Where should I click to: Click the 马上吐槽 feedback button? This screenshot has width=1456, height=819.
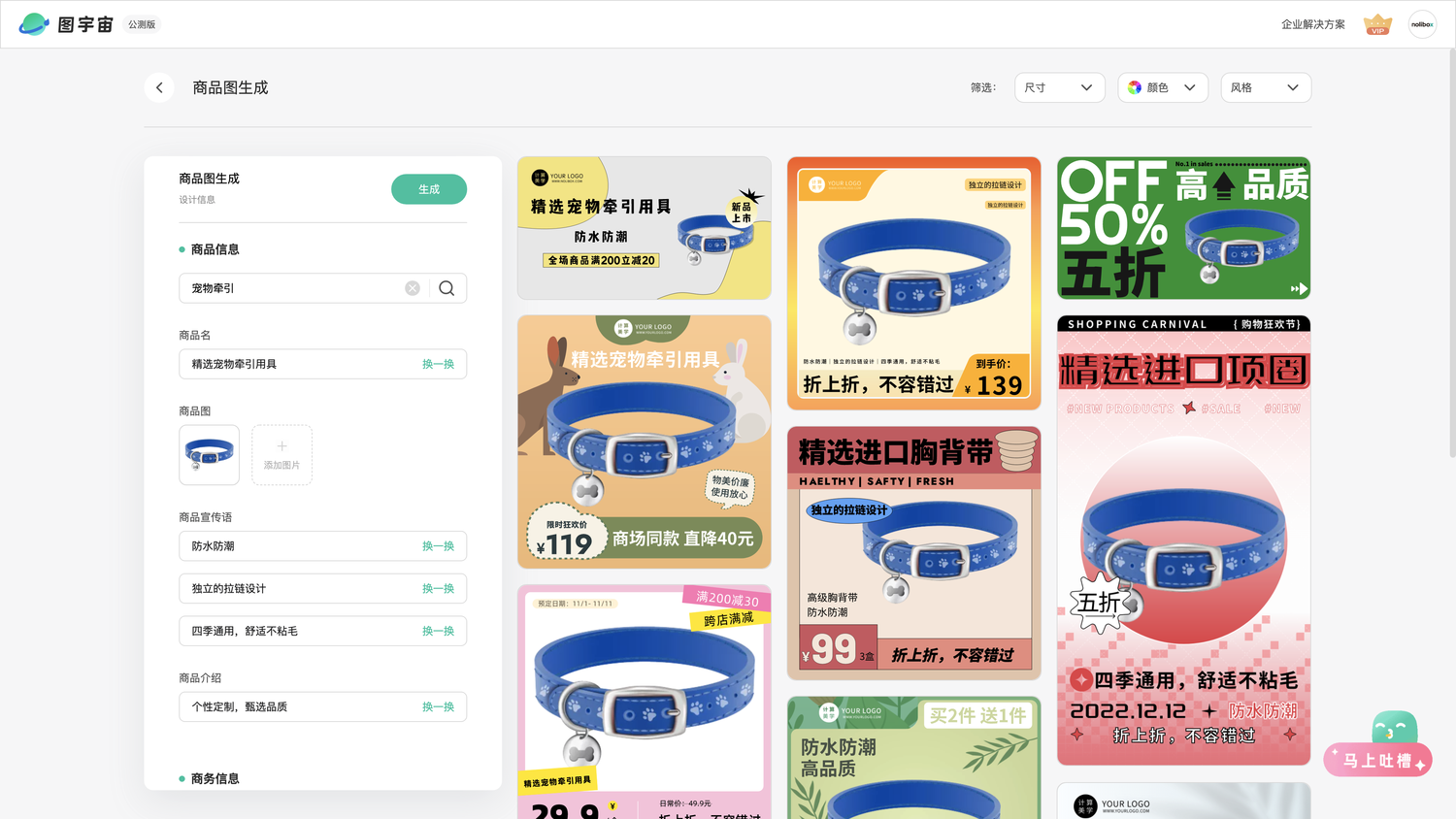point(1377,761)
